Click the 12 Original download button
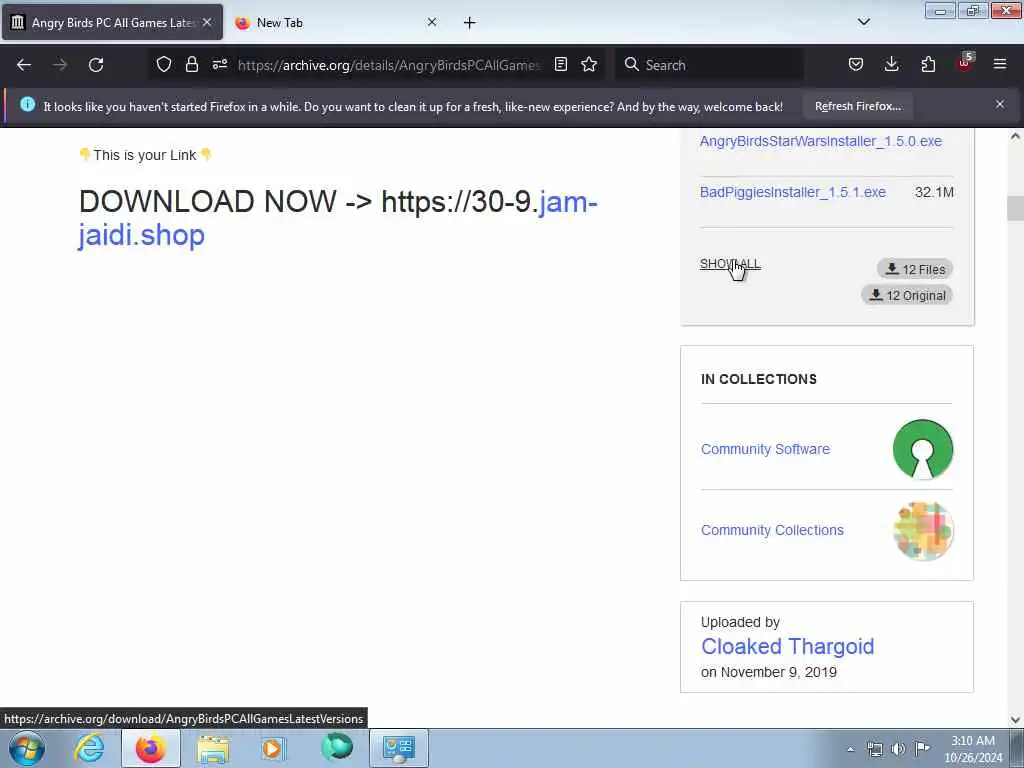This screenshot has width=1024, height=768. pyautogui.click(x=907, y=295)
